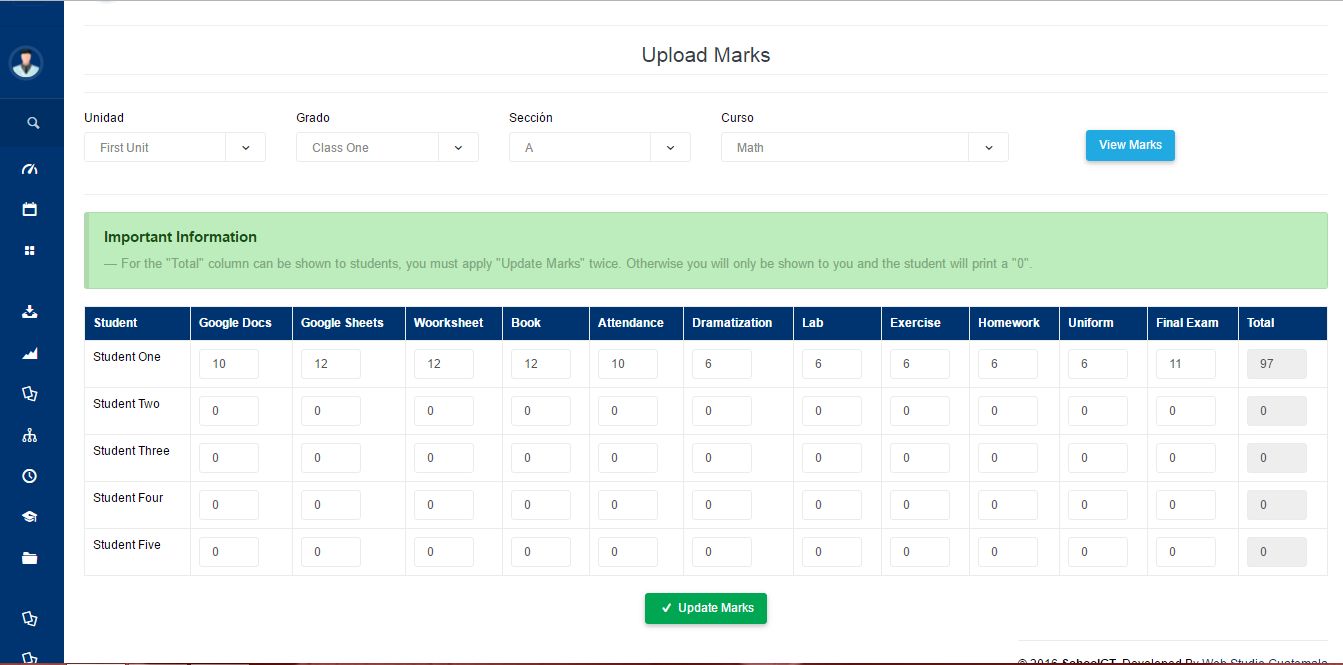Image resolution: width=1343 pixels, height=665 pixels.
Task: Edit Student Four's Lab mark
Action: (832, 505)
